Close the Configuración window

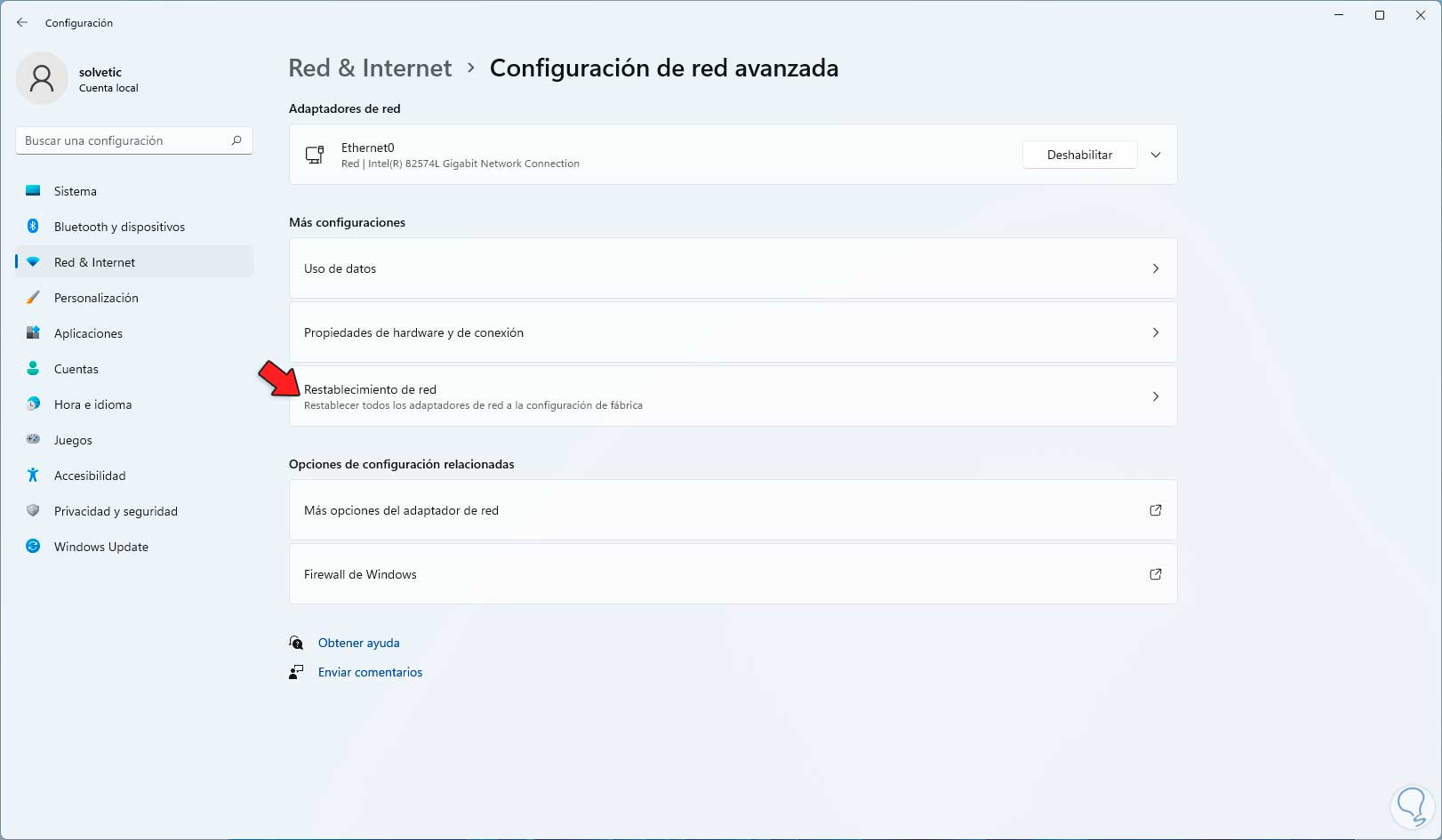1421,15
